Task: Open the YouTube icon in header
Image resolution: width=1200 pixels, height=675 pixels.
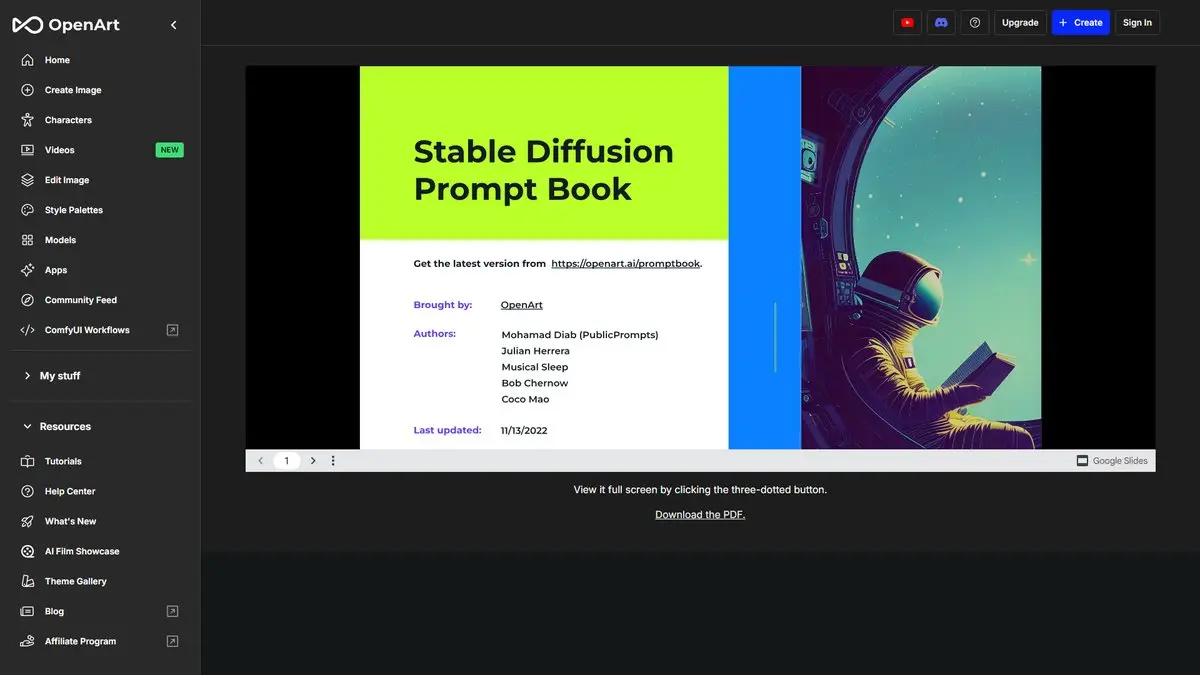Action: tap(907, 22)
